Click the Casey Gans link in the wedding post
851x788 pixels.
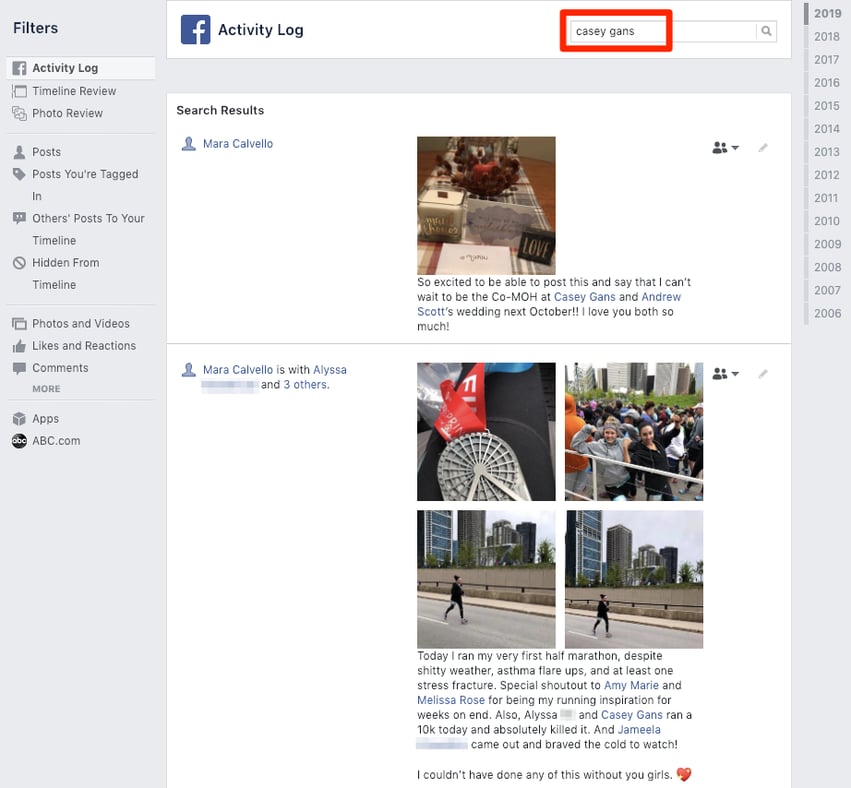[585, 296]
